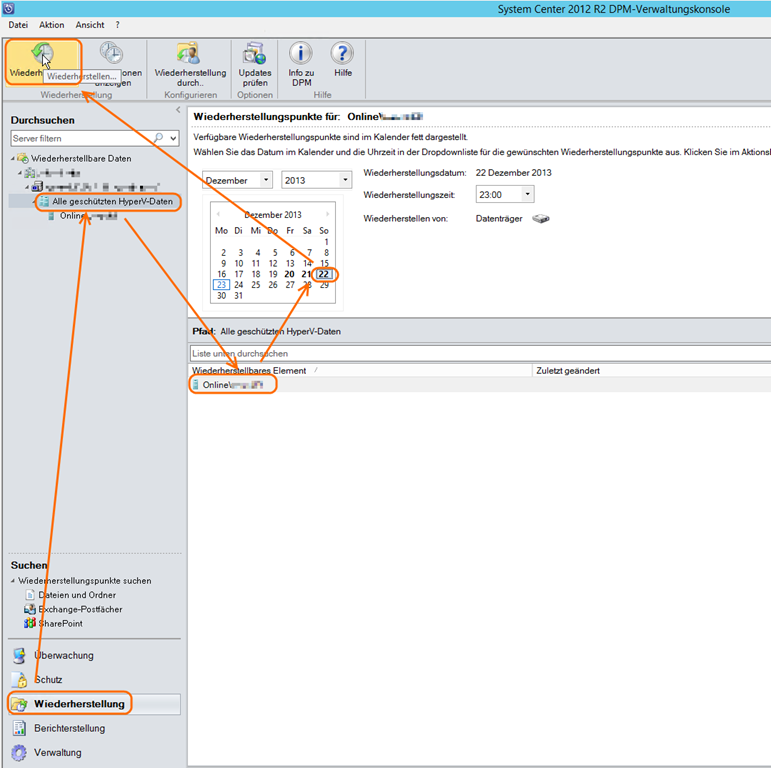Go to the Verwaltung workspace

58,752
